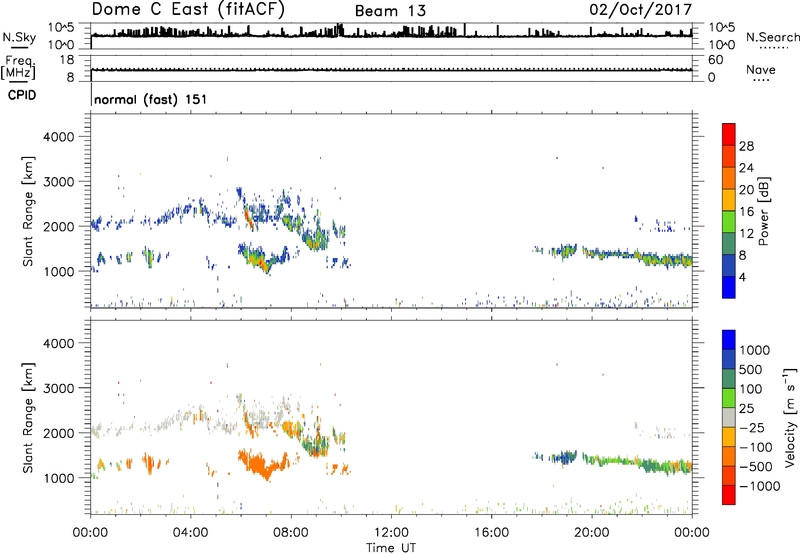Select the "Beam 13" heading

390,11
